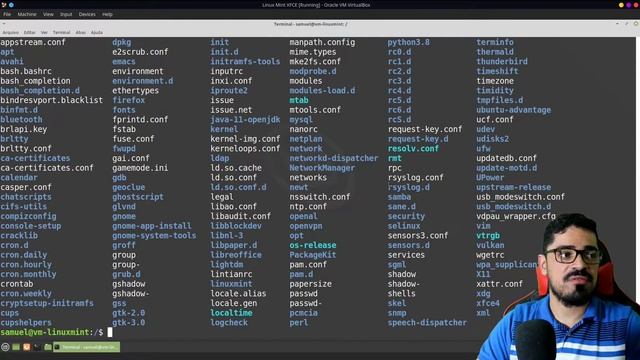Open the terminal launcher icon in panel
Image resolution: width=640 pixels, height=360 pixels.
click(37, 347)
